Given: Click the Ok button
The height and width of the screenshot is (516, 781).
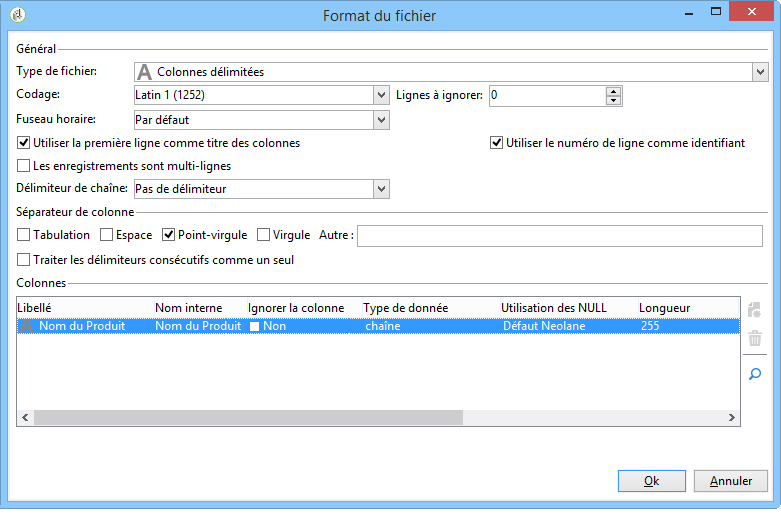Looking at the screenshot, I should pos(651,481).
